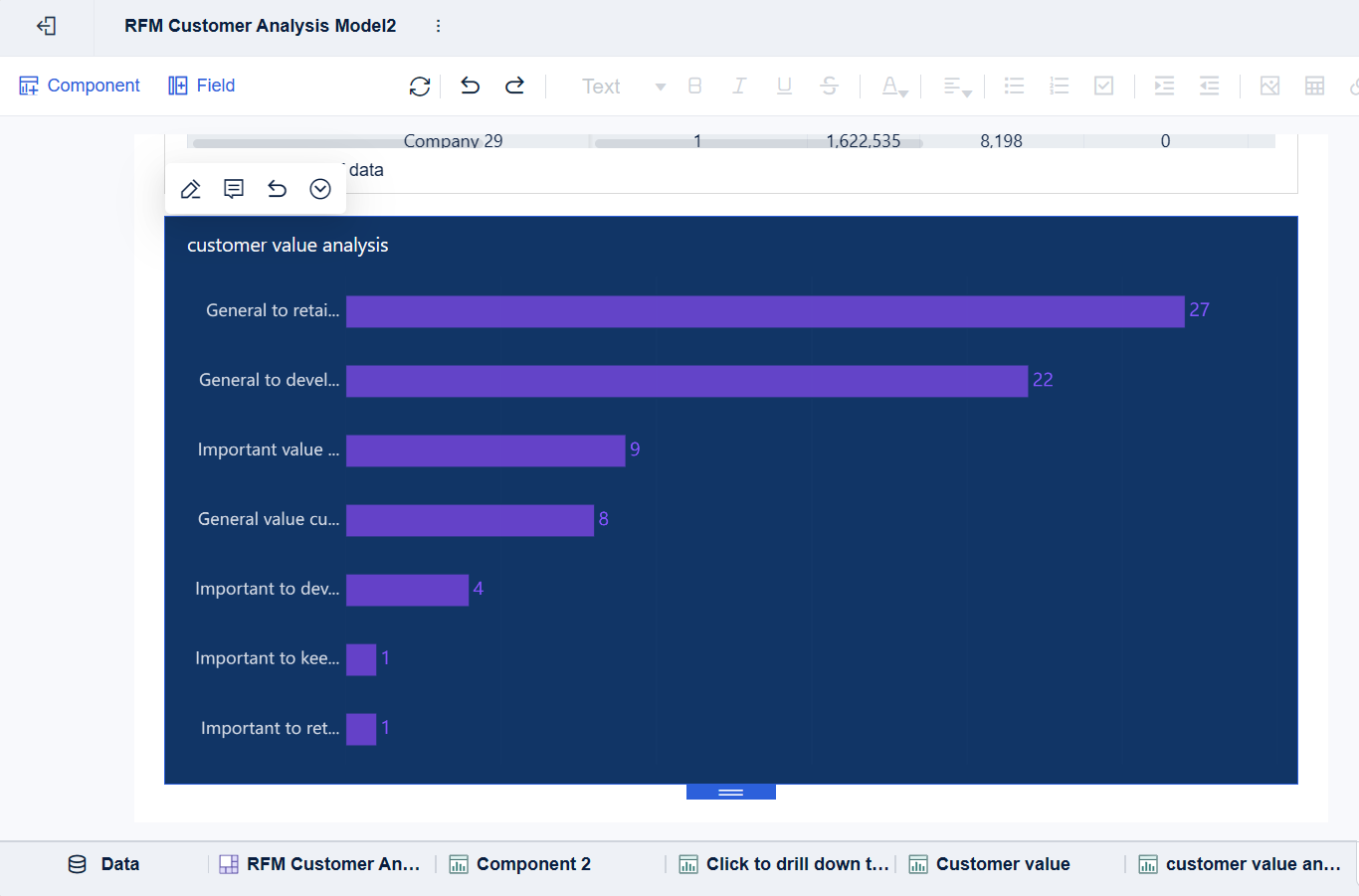Click the Field button
The image size is (1359, 896).
pyautogui.click(x=202, y=86)
